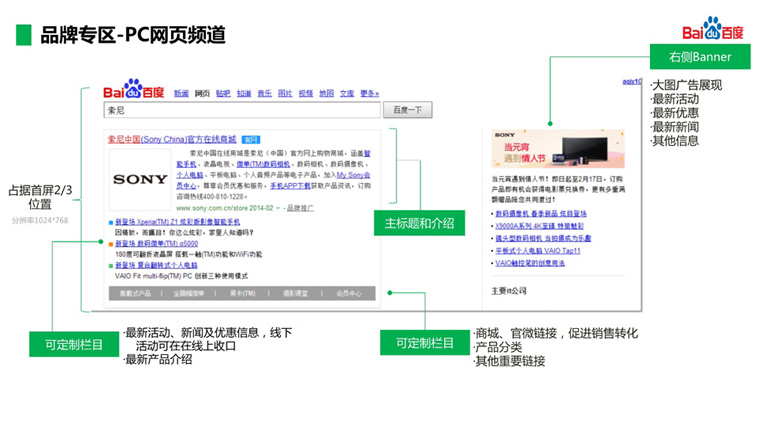Open the 地图 tab in Baidu nav

327,93
